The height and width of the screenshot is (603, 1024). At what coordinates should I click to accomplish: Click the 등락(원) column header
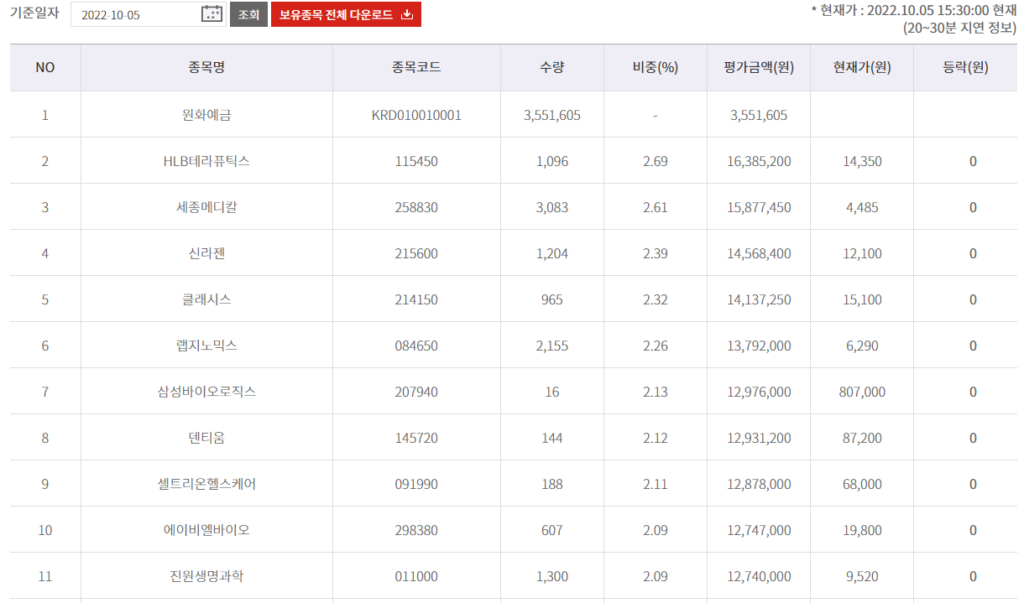(x=965, y=68)
